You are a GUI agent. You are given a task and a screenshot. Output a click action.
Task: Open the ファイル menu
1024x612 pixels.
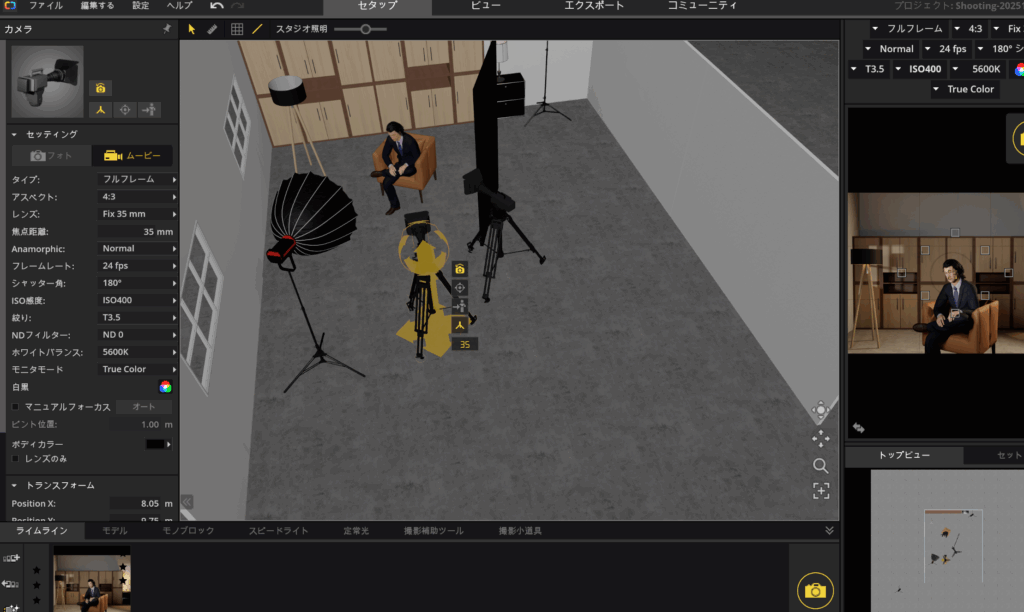coord(46,6)
